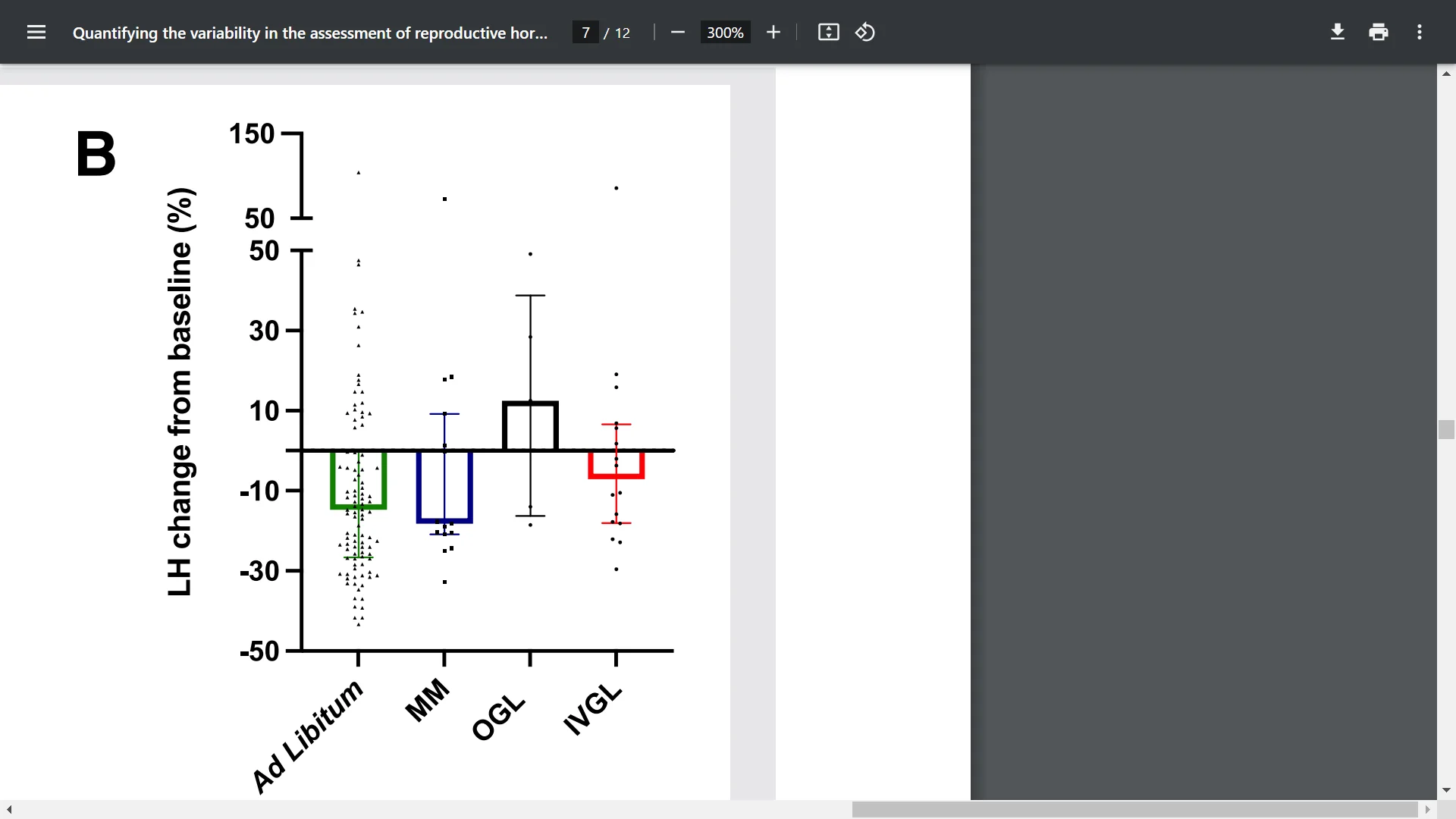Open the sidebar menu hamburger icon
The height and width of the screenshot is (819, 1456).
36,32
